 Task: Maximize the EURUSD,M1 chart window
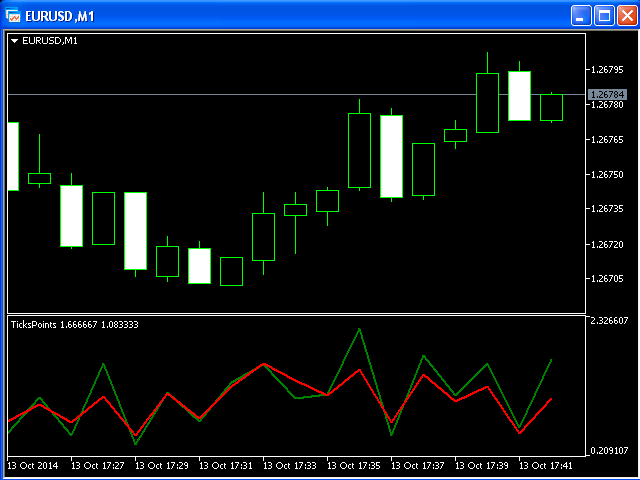click(x=604, y=15)
